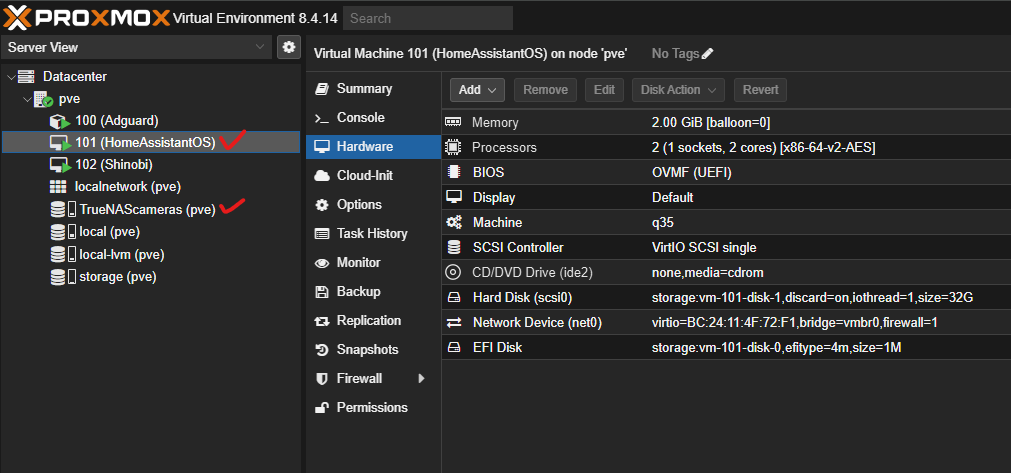Click the Processors chip icon
The height and width of the screenshot is (473, 1011).
tap(453, 147)
